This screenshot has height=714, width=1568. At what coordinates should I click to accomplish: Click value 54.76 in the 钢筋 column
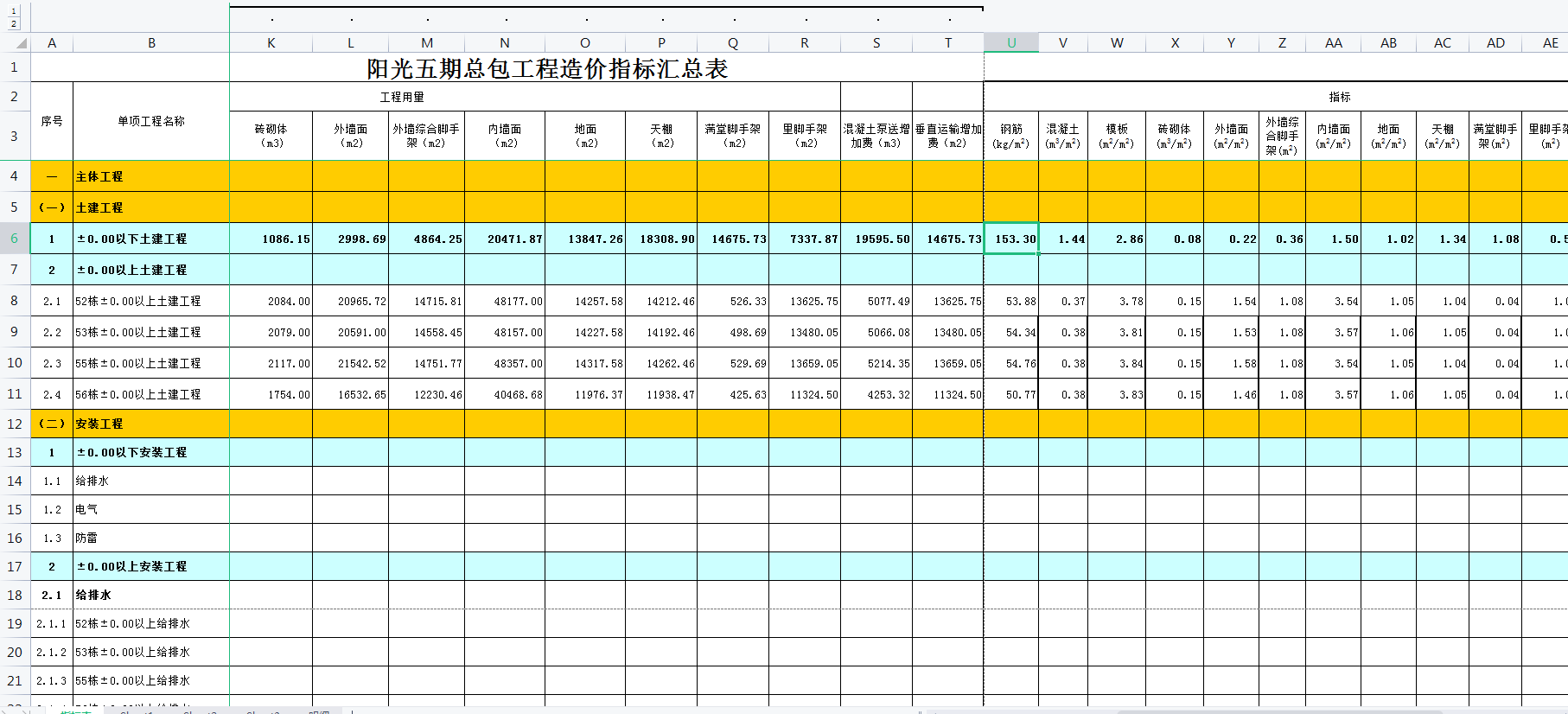coord(1021,363)
